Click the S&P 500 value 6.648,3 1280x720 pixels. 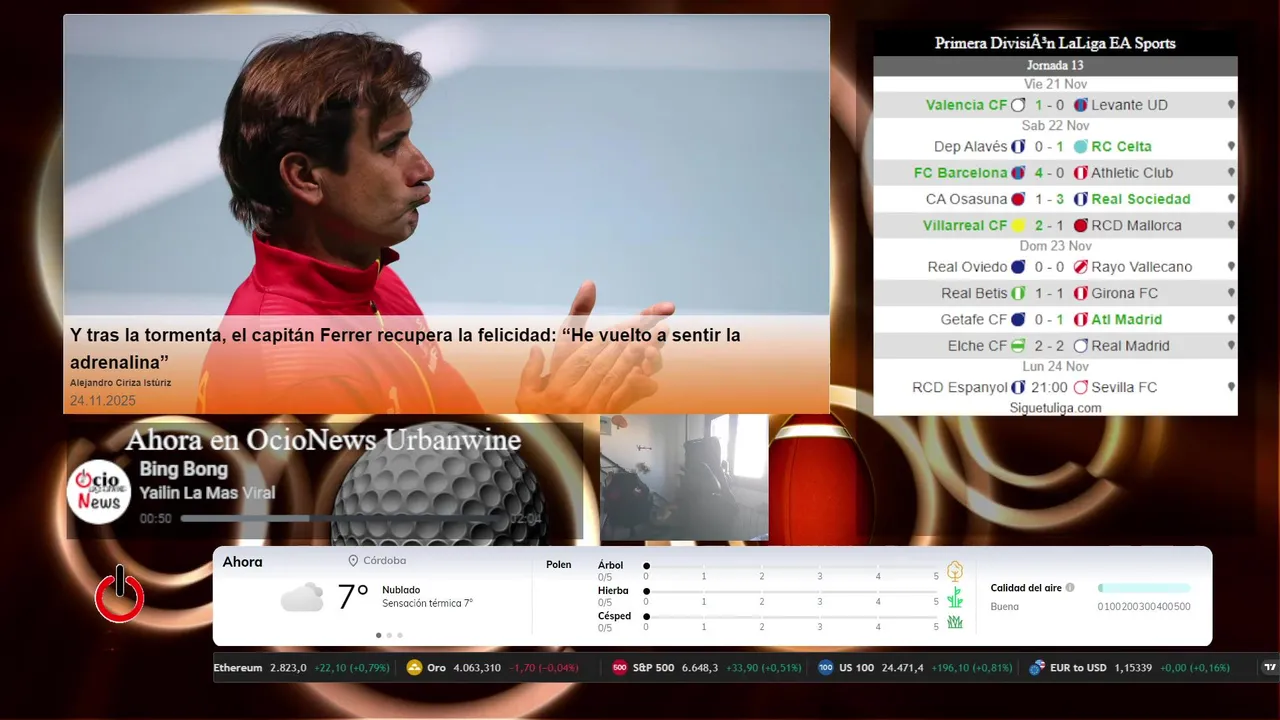click(700, 668)
